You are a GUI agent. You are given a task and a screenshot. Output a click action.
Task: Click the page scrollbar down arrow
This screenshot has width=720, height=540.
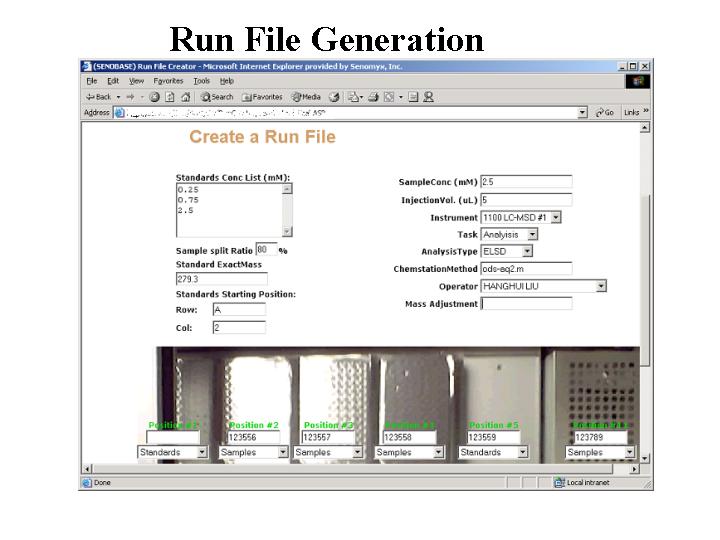click(645, 458)
